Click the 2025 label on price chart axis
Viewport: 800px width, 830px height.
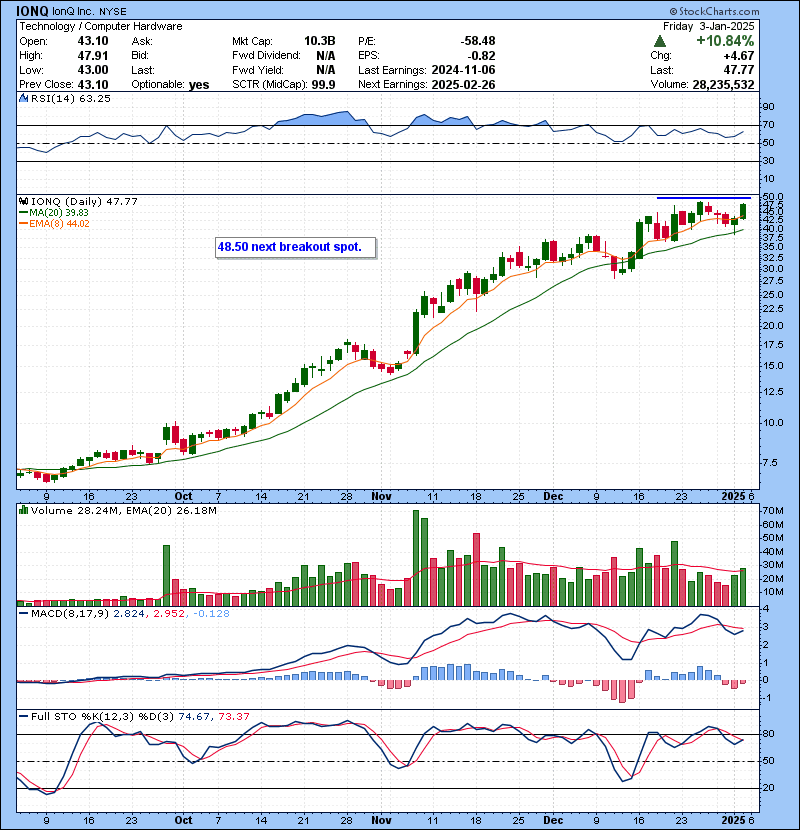[733, 497]
